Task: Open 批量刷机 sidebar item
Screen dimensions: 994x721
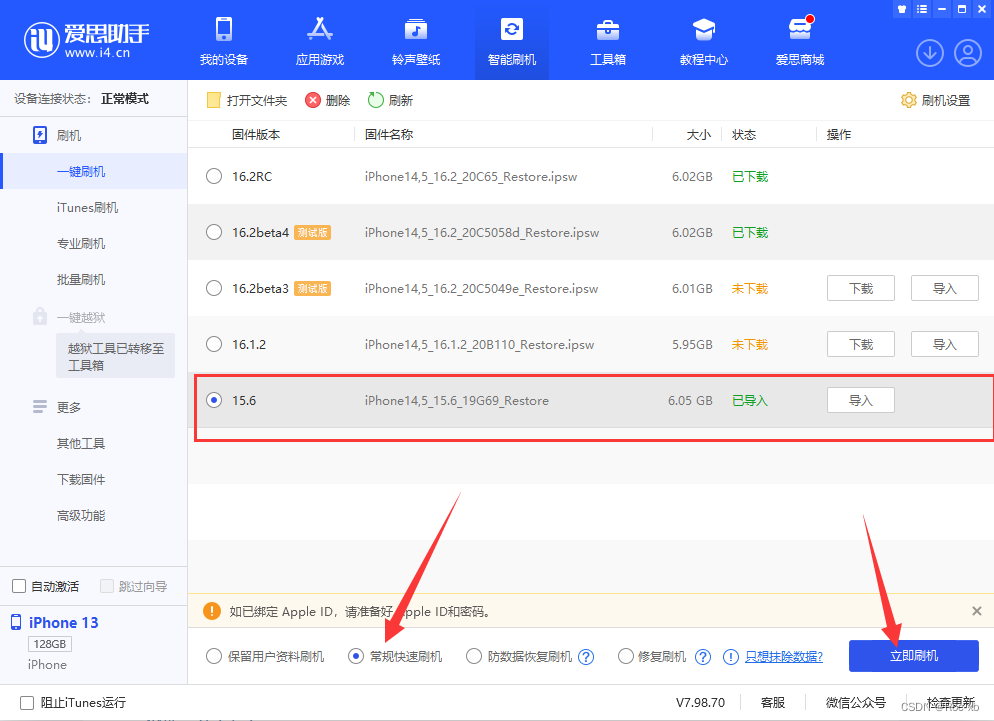Action: 81,280
